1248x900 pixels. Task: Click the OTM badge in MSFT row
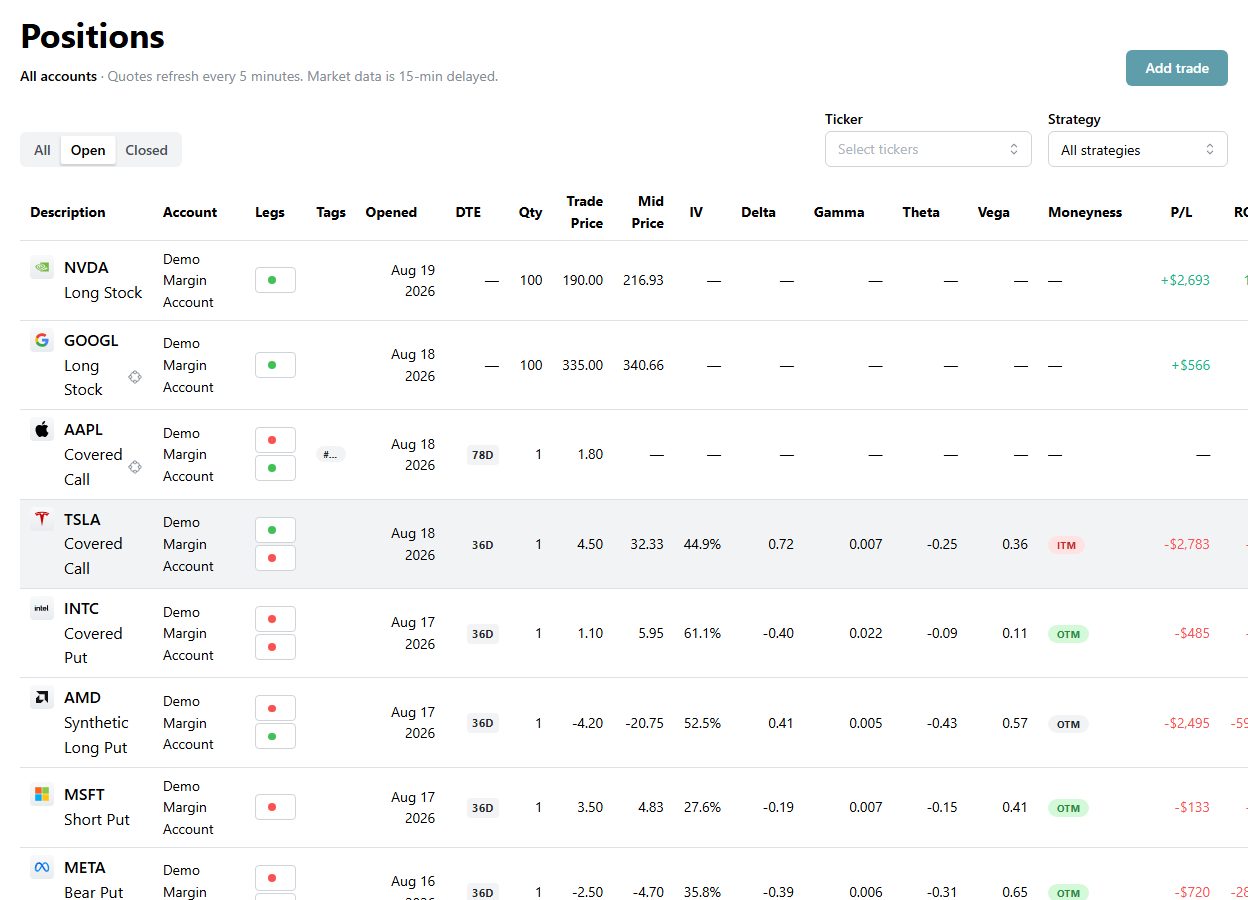click(x=1068, y=808)
